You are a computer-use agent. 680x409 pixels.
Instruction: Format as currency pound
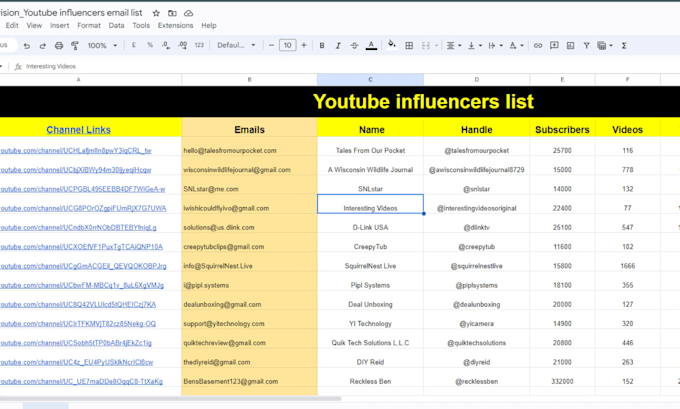(x=134, y=45)
